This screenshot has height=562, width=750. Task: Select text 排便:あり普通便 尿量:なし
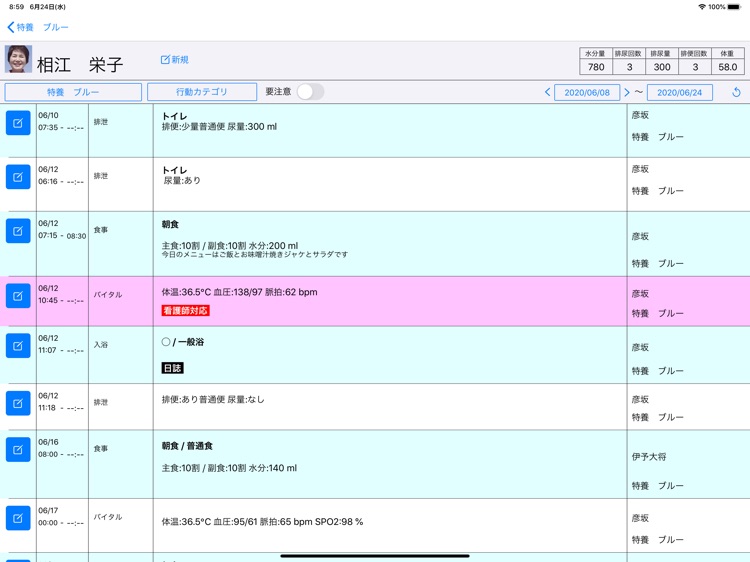tap(213, 399)
